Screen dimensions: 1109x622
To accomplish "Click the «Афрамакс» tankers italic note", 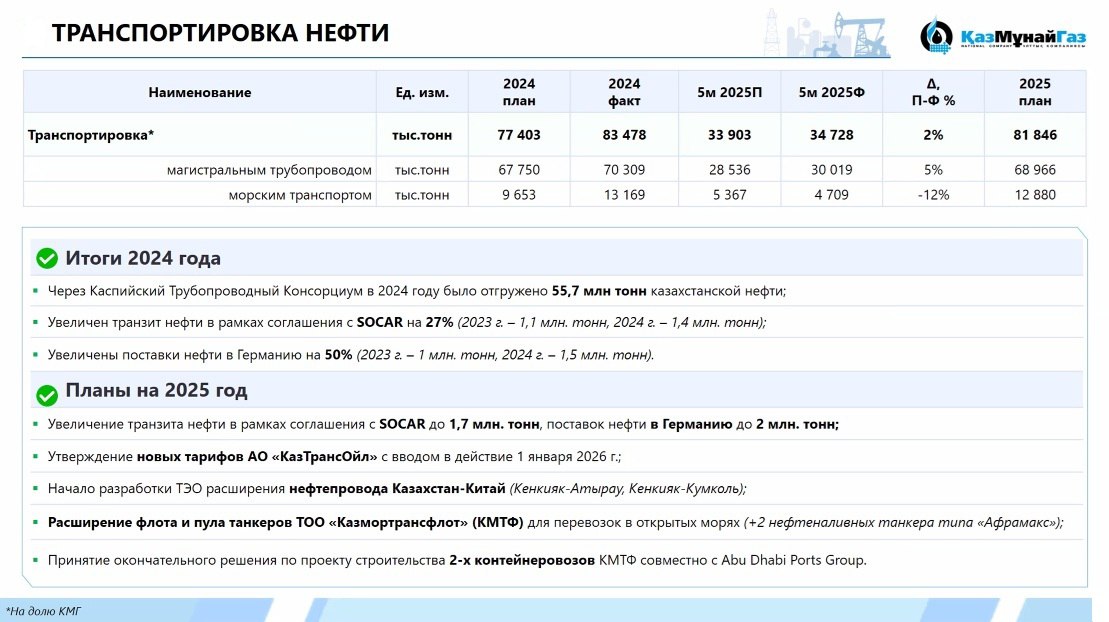I will coord(904,523).
